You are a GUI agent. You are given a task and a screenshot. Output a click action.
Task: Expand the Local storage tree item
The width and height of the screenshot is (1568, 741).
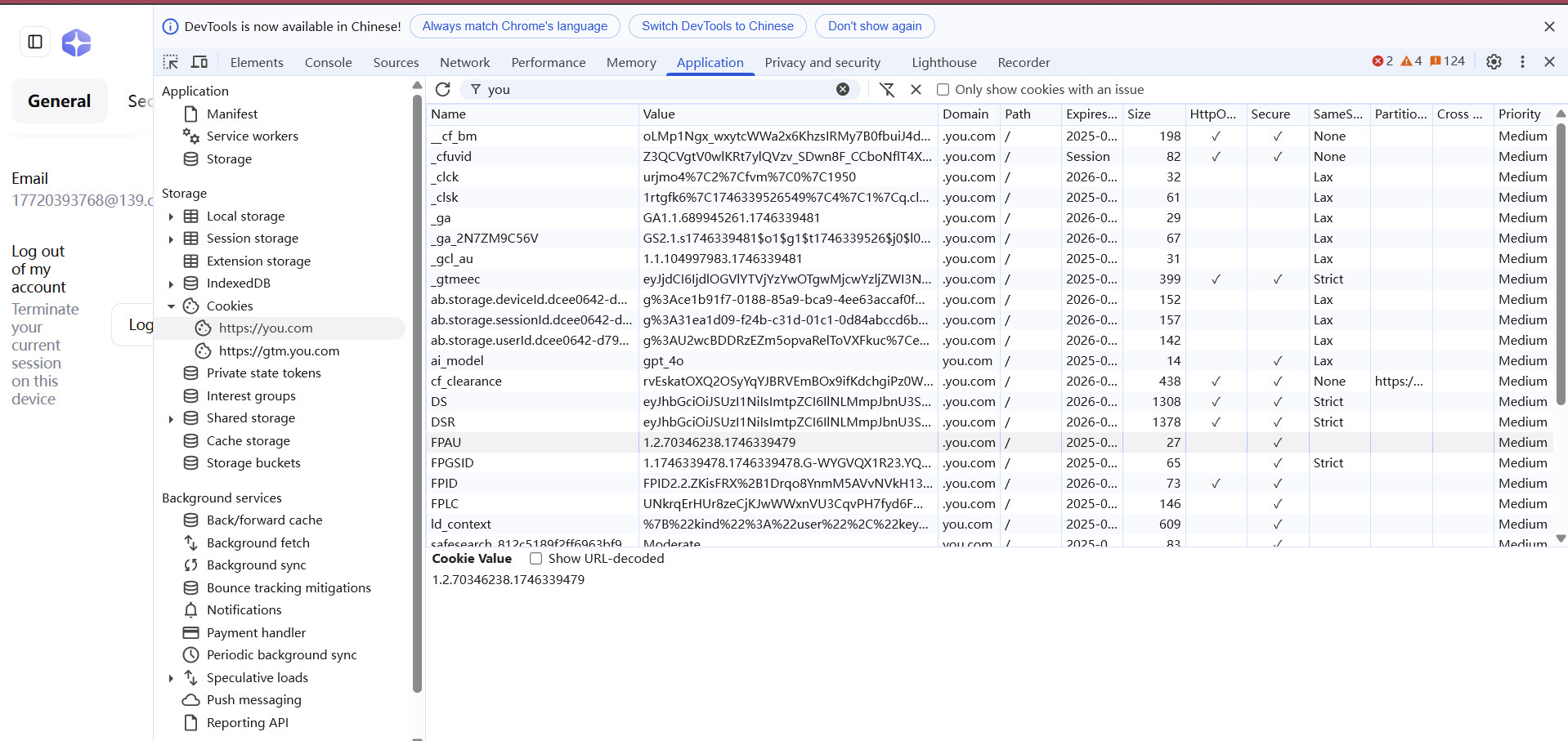point(171,216)
